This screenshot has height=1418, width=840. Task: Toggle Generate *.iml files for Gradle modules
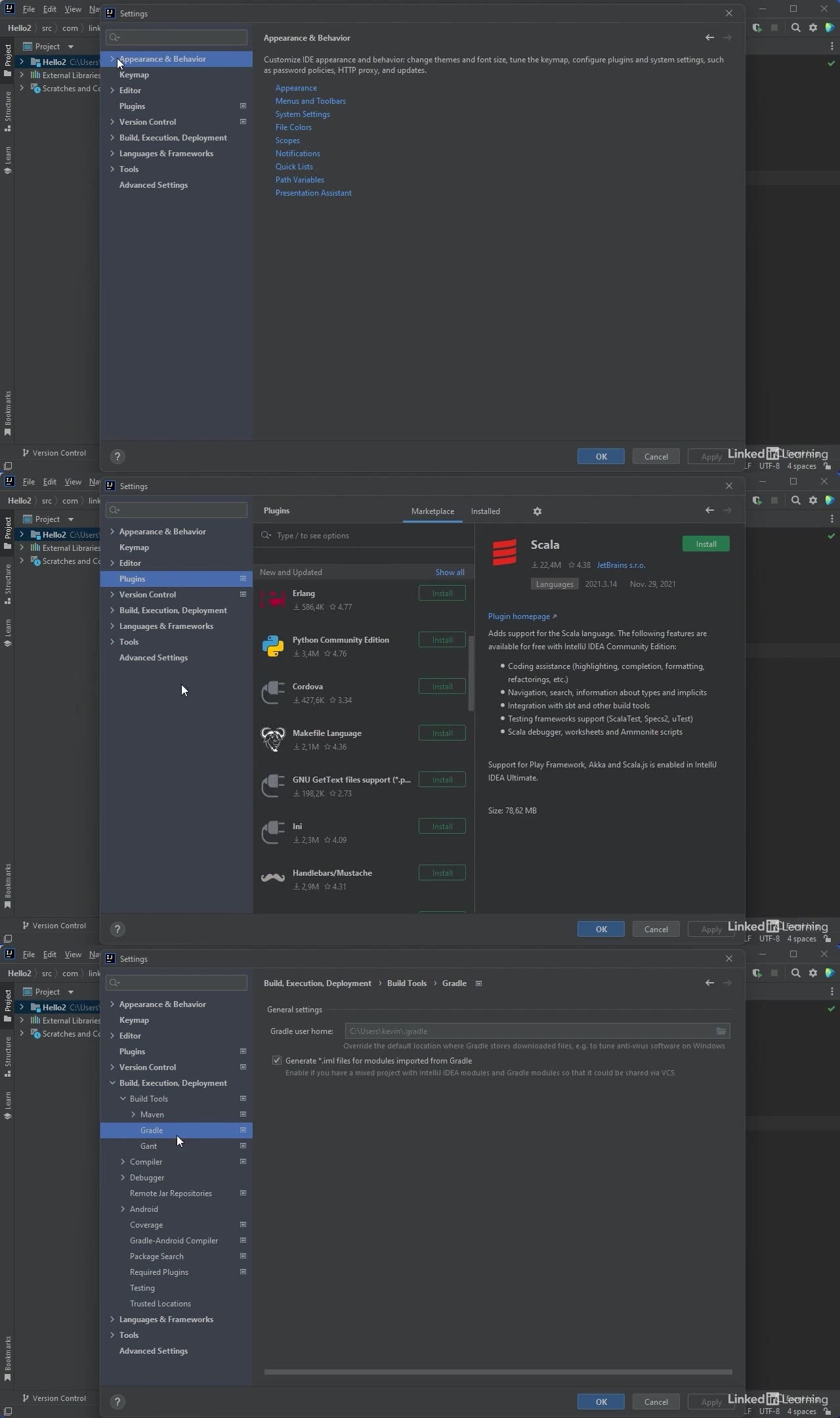[x=277, y=1061]
